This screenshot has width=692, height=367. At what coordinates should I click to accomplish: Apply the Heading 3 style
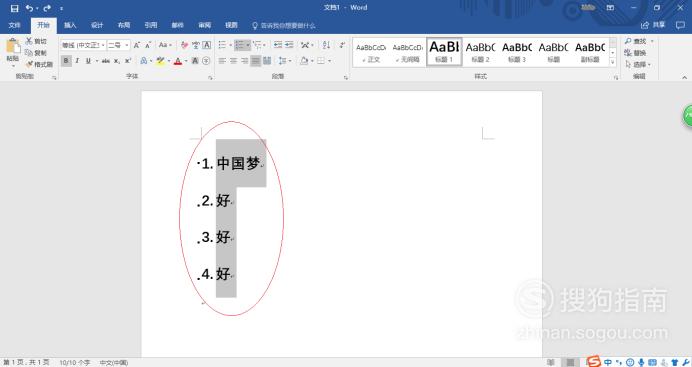[517, 52]
